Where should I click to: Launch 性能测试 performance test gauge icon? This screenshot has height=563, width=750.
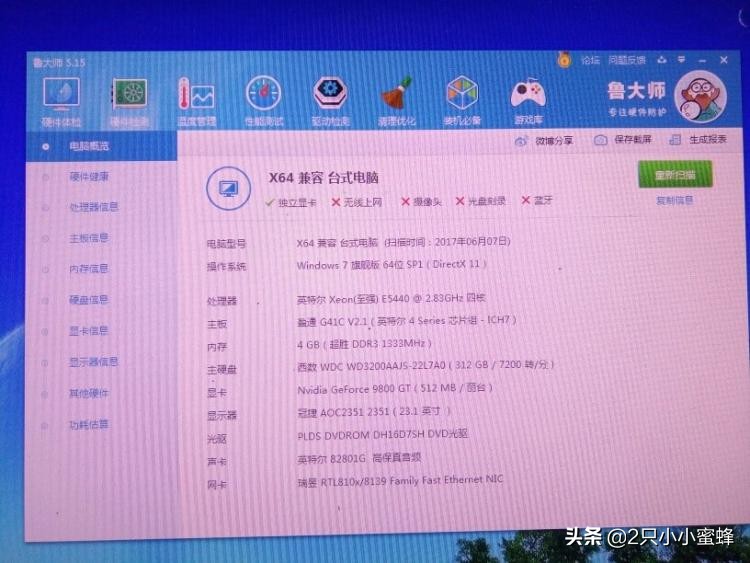click(263, 93)
